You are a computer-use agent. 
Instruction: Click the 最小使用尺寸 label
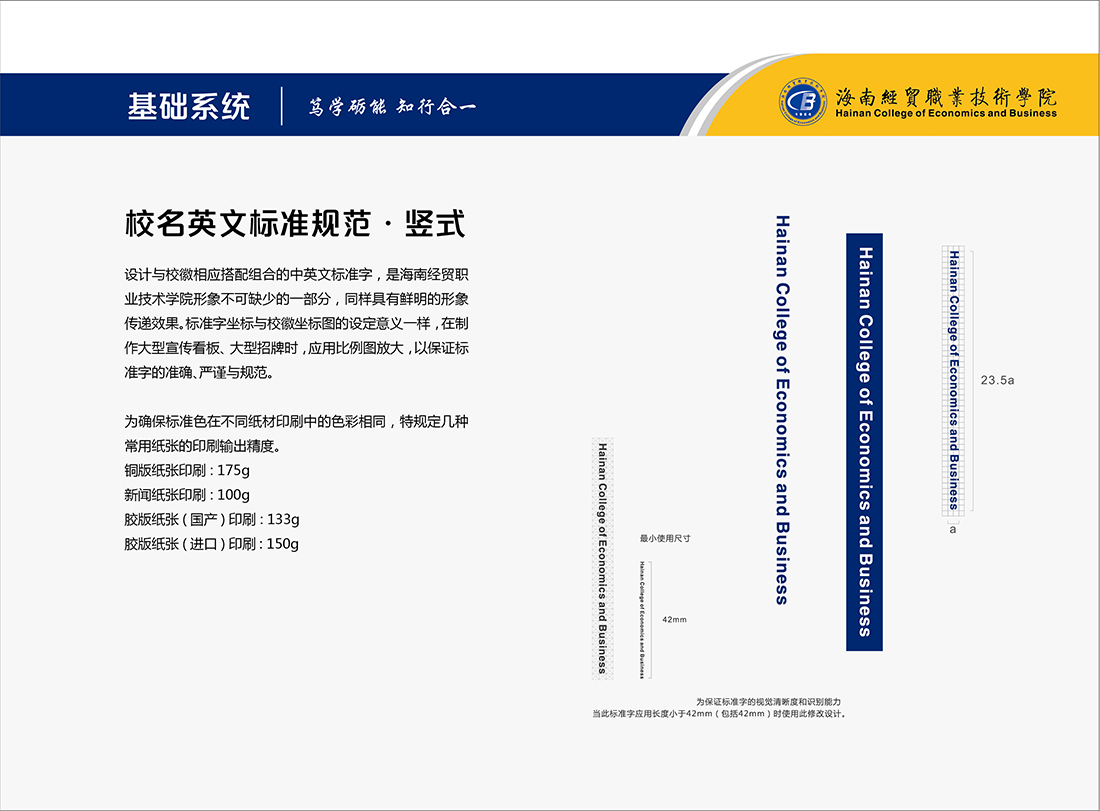click(665, 538)
